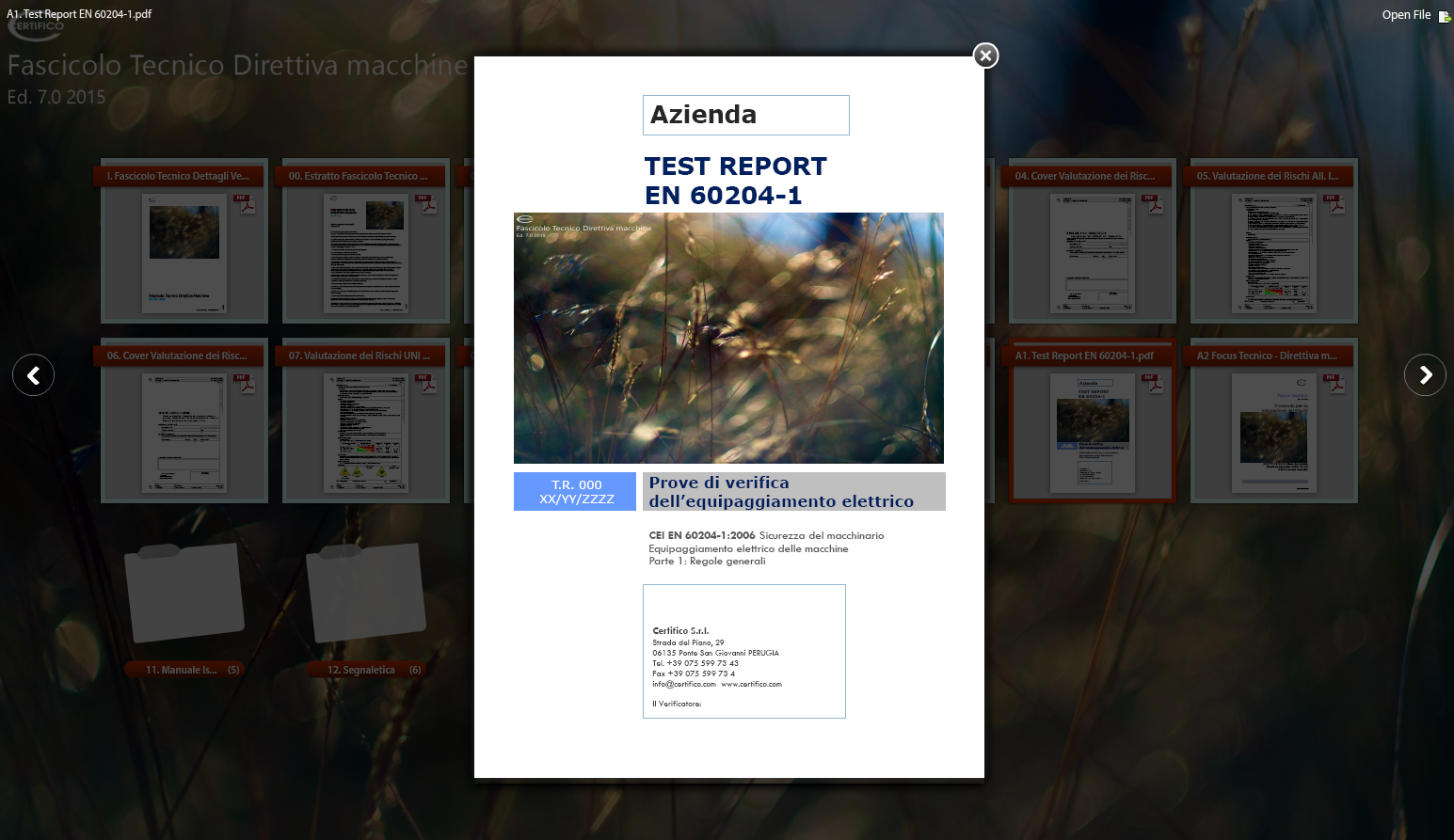Advance to next document with right arrow
1454x840 pixels.
(x=1425, y=375)
